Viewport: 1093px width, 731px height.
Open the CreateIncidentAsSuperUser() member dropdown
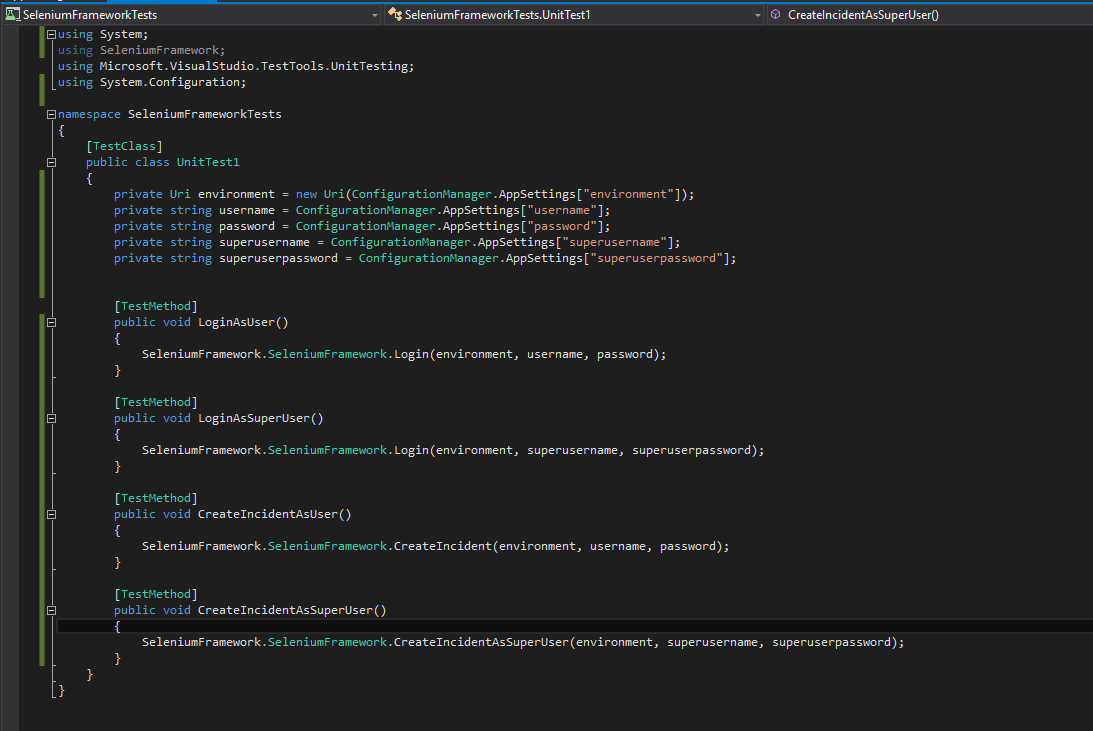point(930,15)
